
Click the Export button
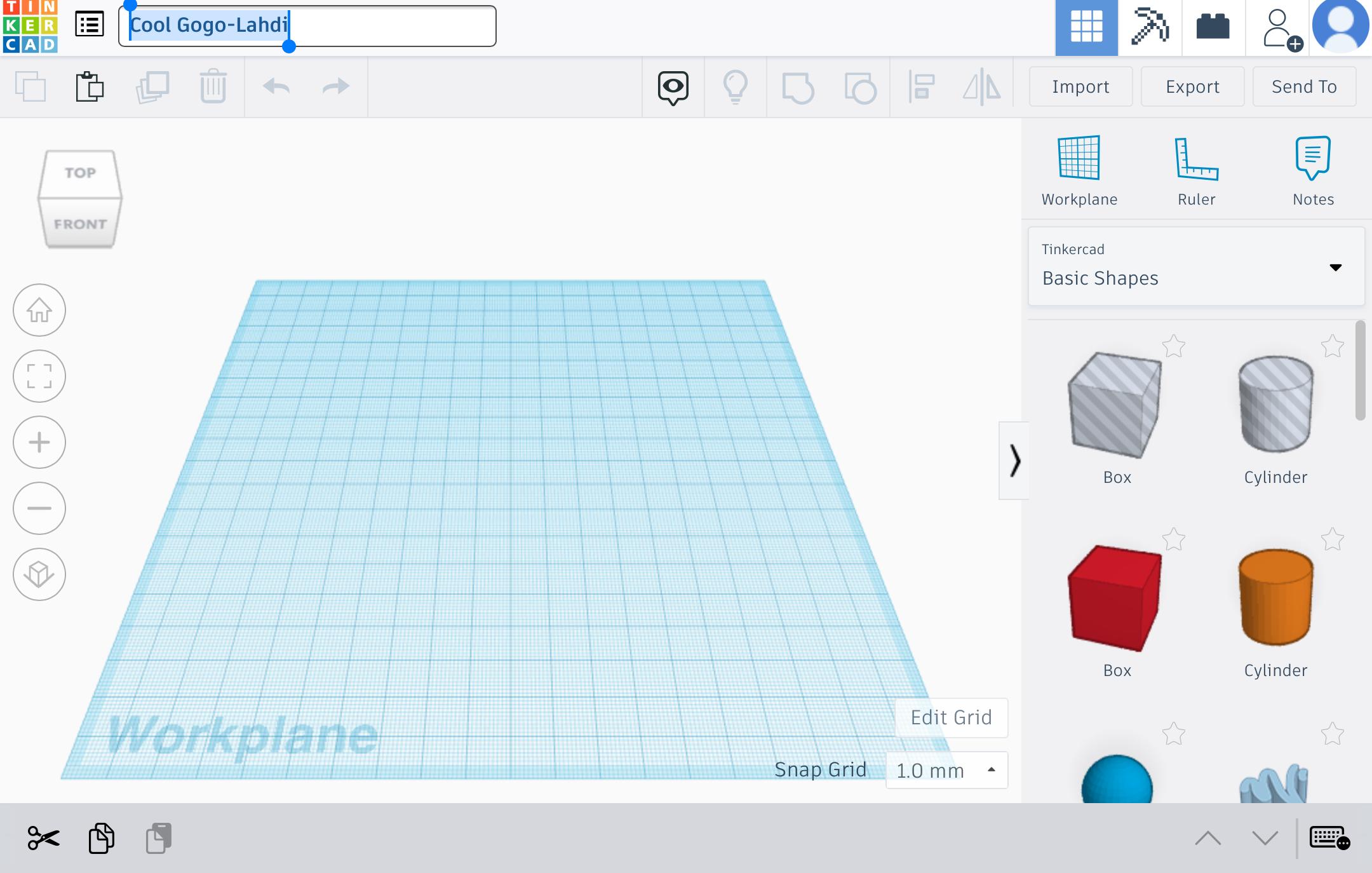[1192, 87]
